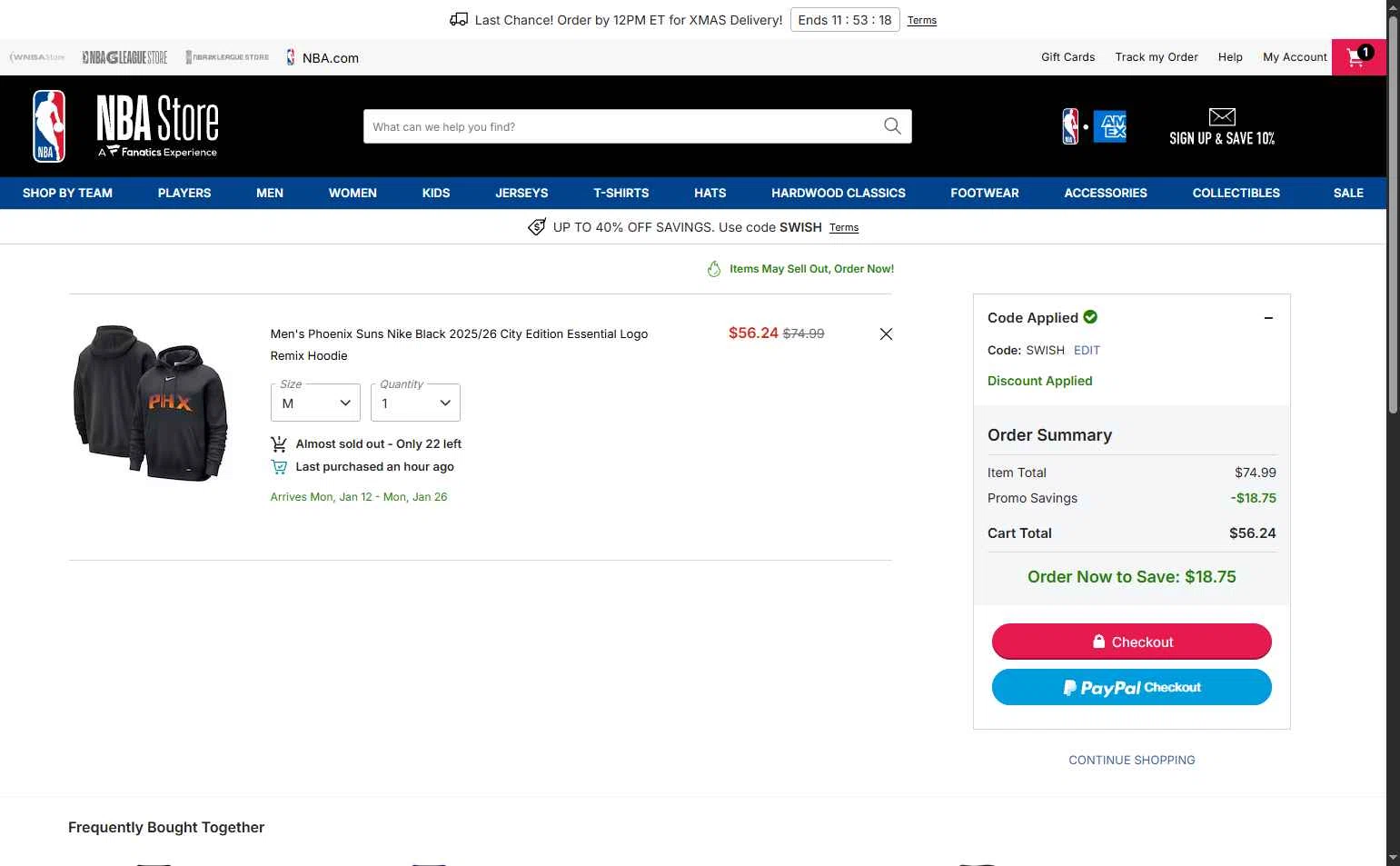Open Gift Cards link
The width and height of the screenshot is (1400, 866).
1068,57
